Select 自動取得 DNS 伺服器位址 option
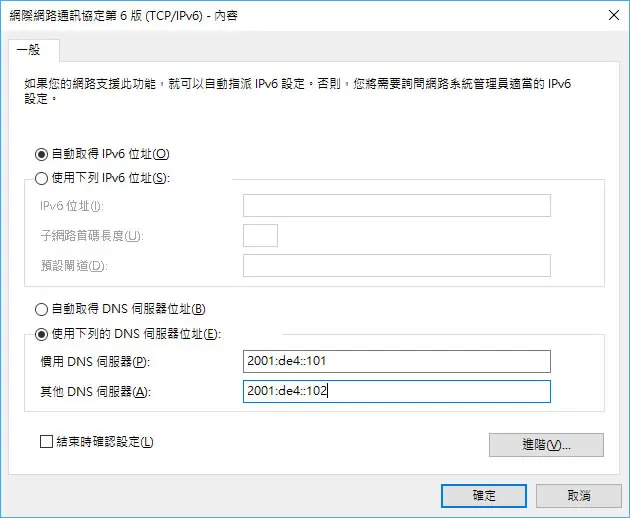Screen dimensions: 630x518 click(x=41, y=309)
